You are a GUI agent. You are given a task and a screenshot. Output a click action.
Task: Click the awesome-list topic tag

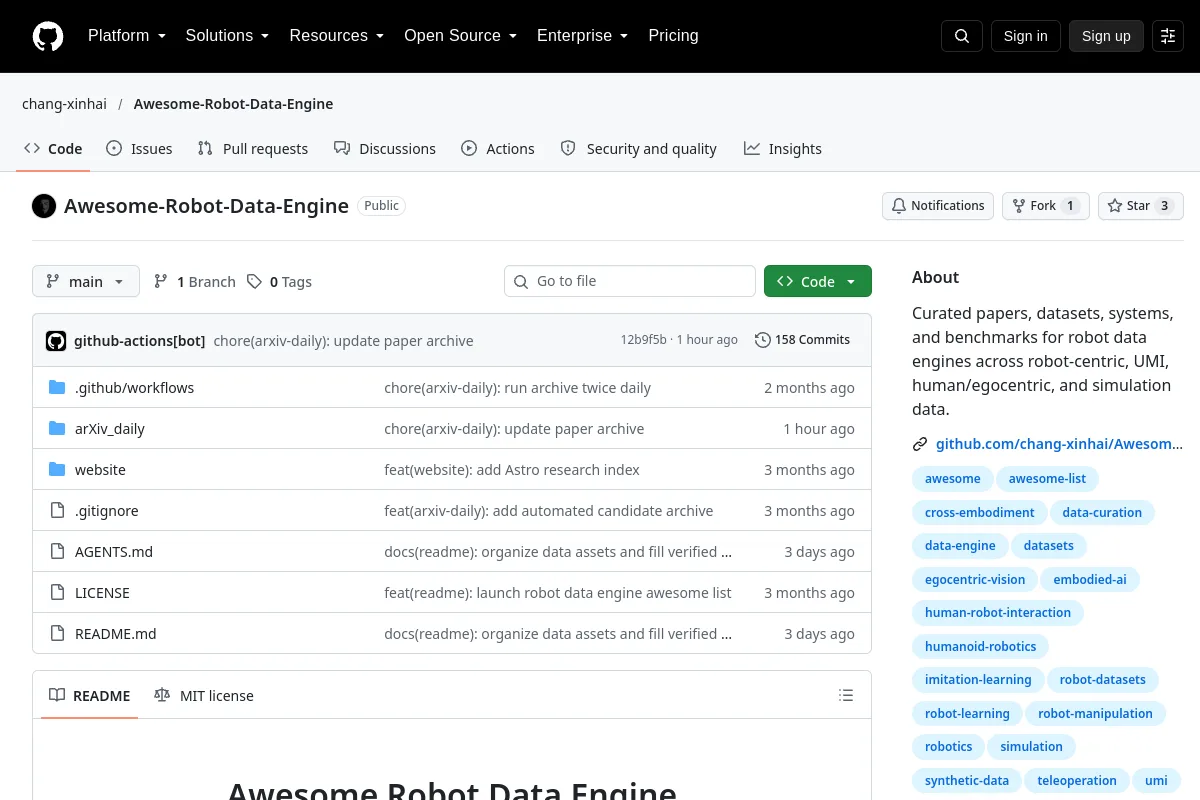point(1047,479)
